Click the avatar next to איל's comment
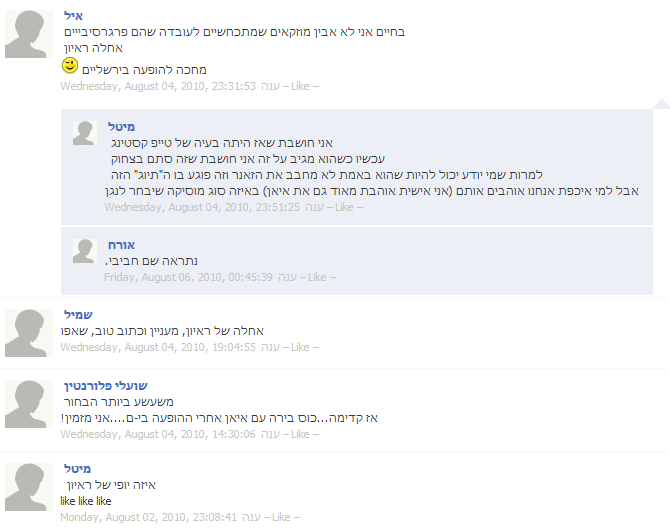The height and width of the screenshot is (528, 670). click(29, 34)
